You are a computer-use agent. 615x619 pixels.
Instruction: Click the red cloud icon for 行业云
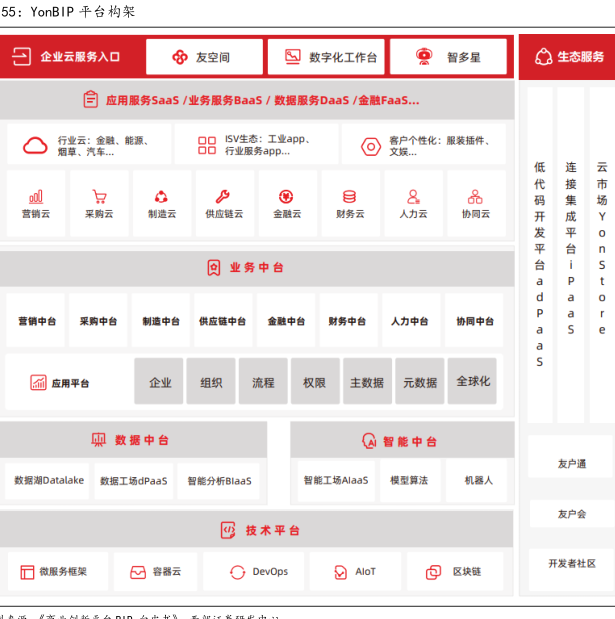[x=35, y=145]
